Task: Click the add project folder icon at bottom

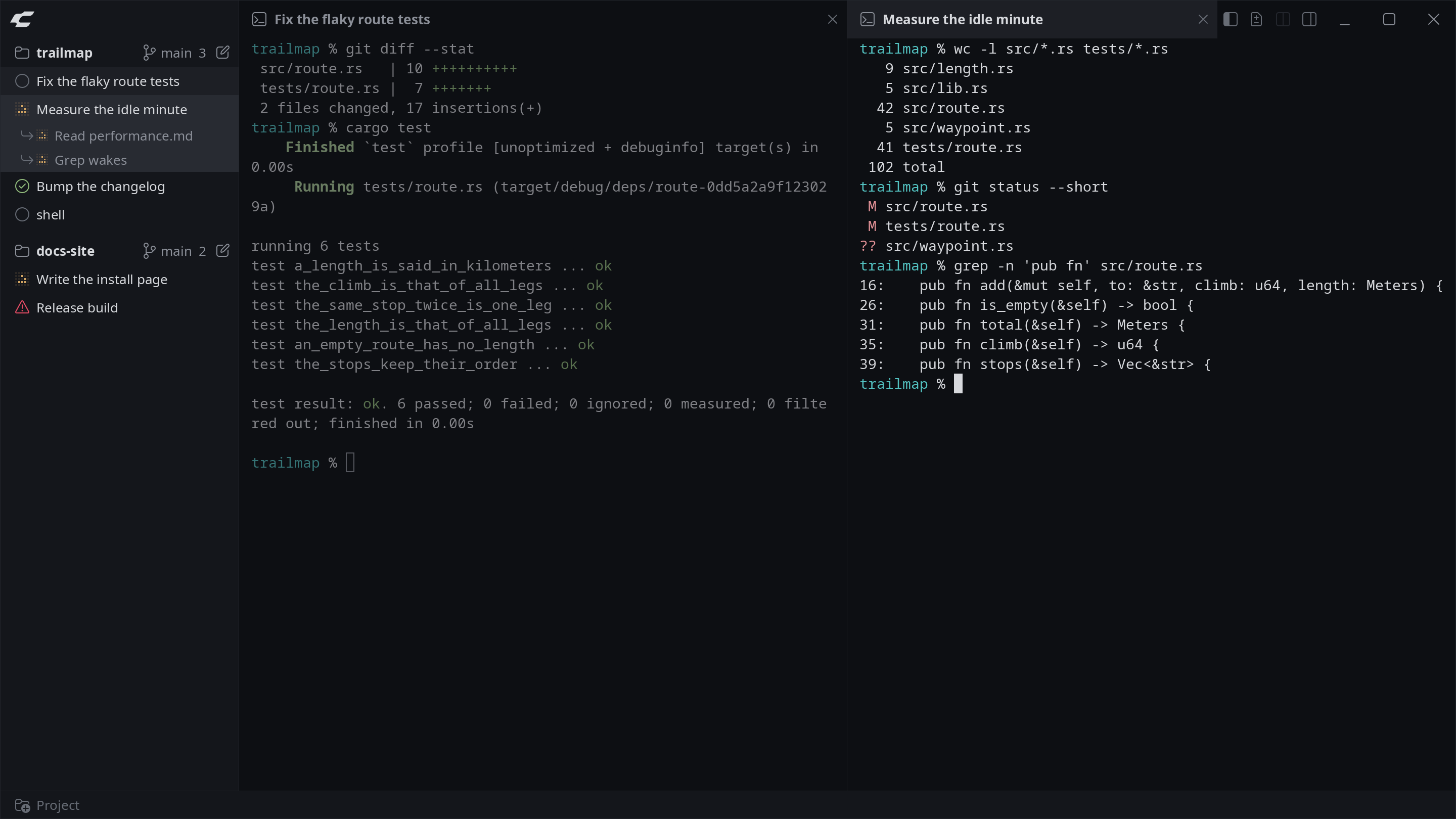Action: pyautogui.click(x=22, y=805)
